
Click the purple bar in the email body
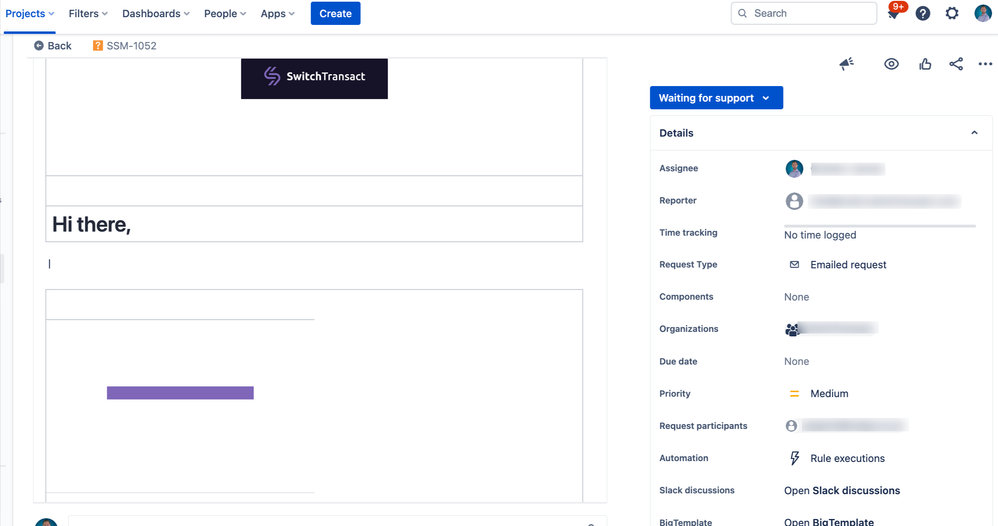(x=180, y=393)
